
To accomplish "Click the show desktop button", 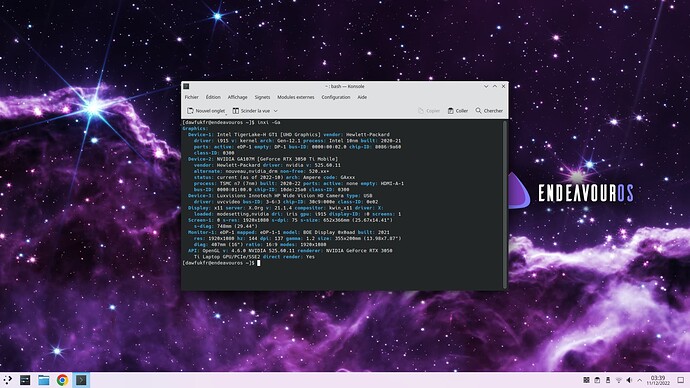I will (x=680, y=380).
